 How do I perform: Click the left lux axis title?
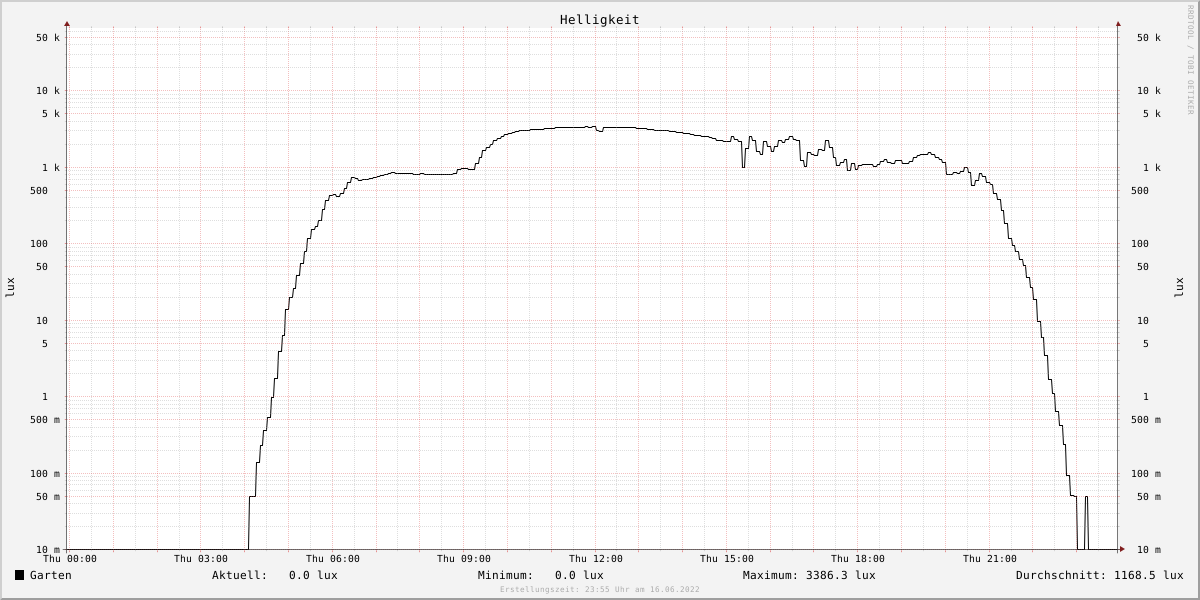10,287
